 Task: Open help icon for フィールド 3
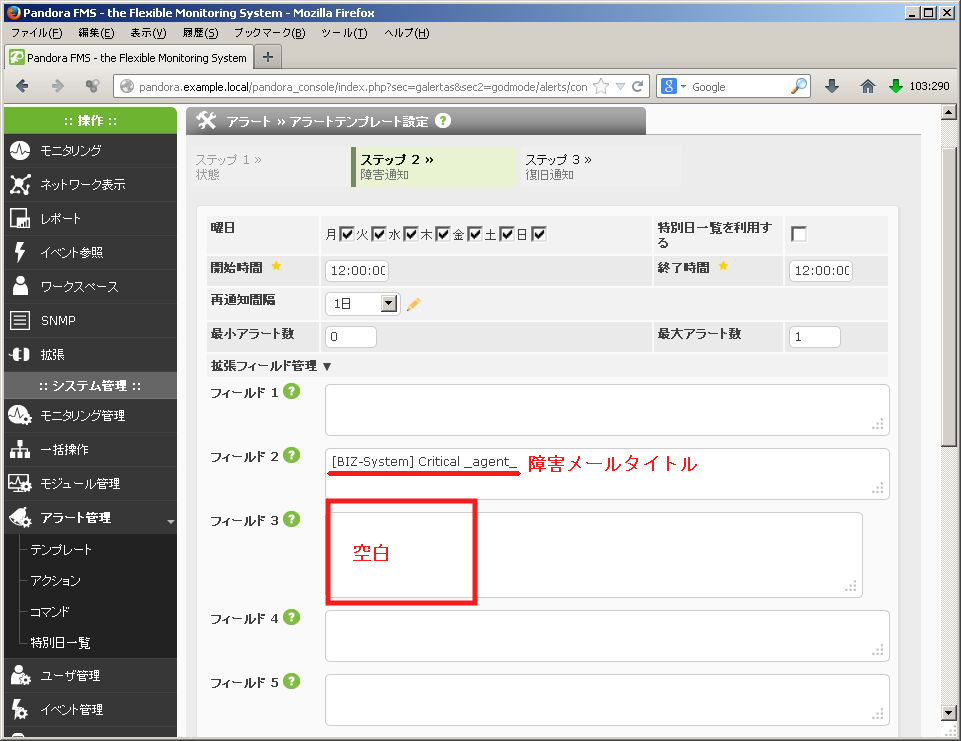coord(292,519)
